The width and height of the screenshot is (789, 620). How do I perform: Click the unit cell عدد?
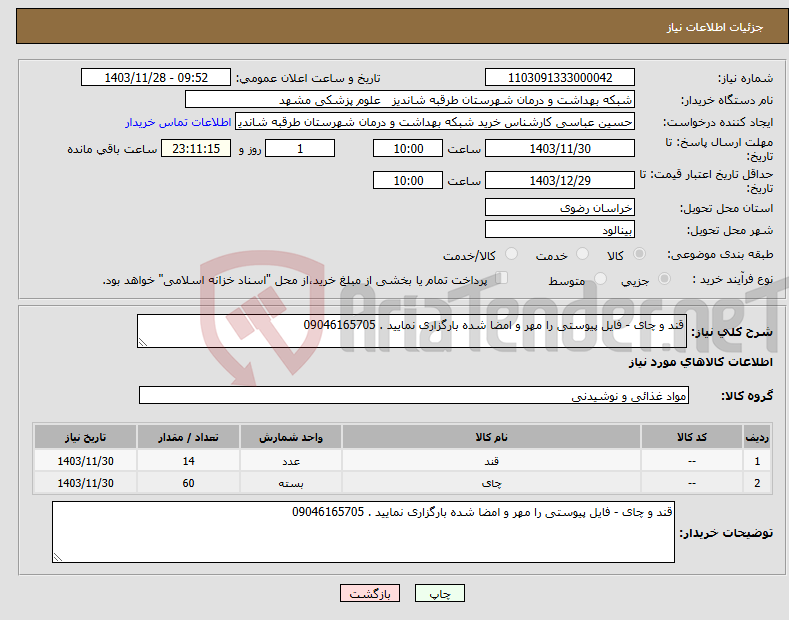tap(291, 461)
